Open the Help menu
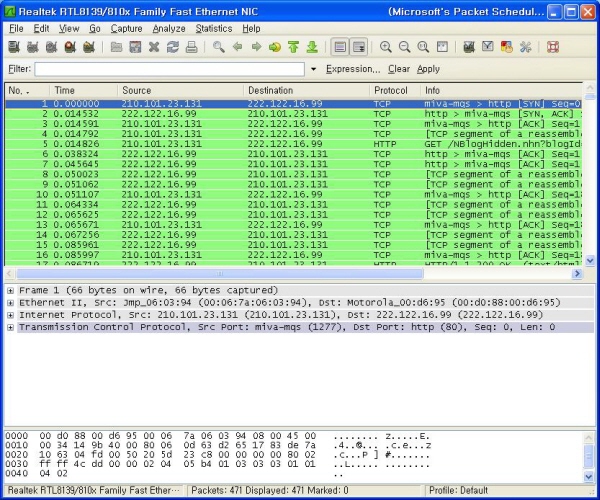 pos(251,29)
